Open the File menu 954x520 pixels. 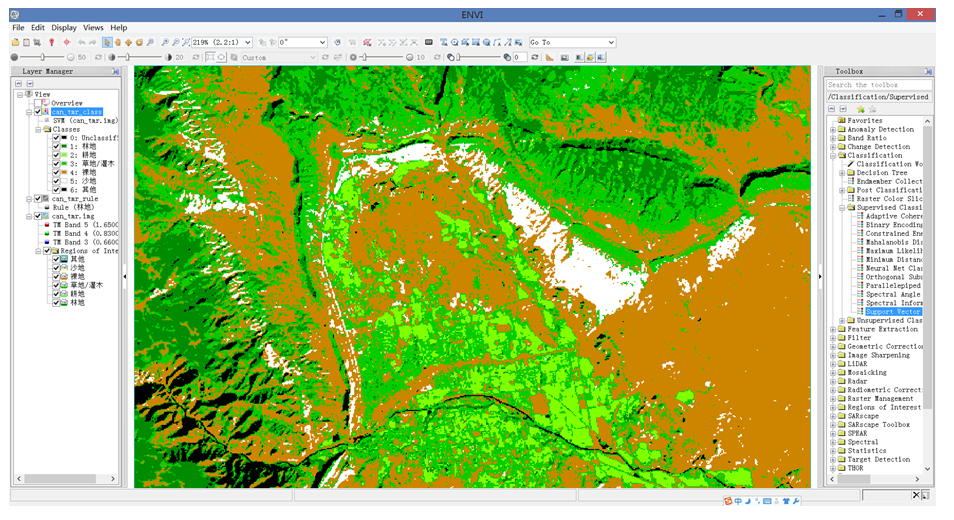[18, 27]
